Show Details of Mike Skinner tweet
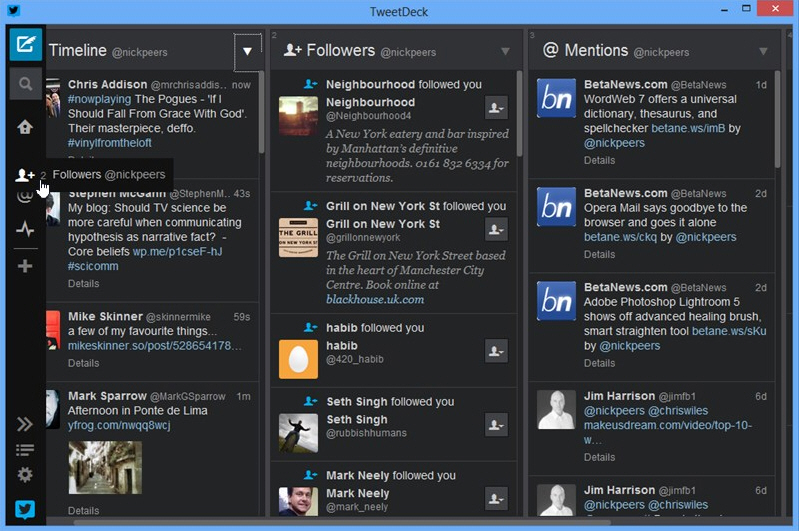 pyautogui.click(x=84, y=363)
